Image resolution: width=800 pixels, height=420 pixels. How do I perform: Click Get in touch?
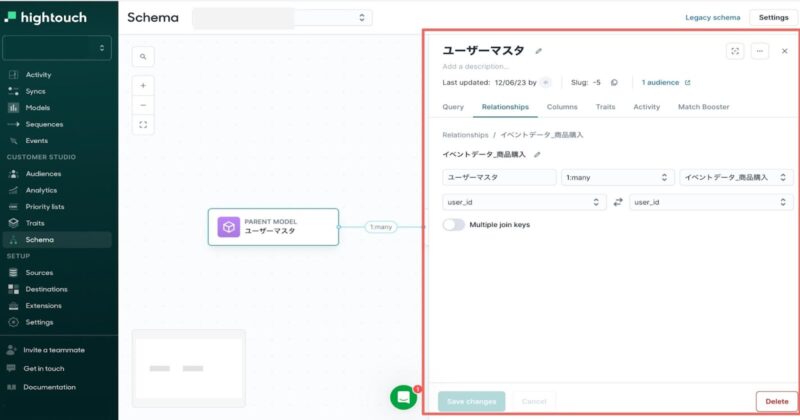coord(44,368)
